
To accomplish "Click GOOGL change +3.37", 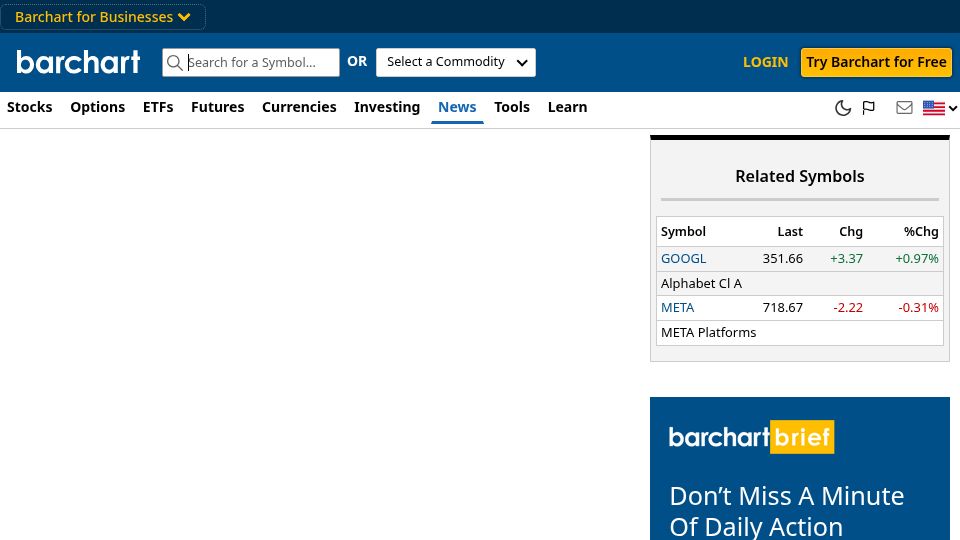I will click(x=846, y=258).
